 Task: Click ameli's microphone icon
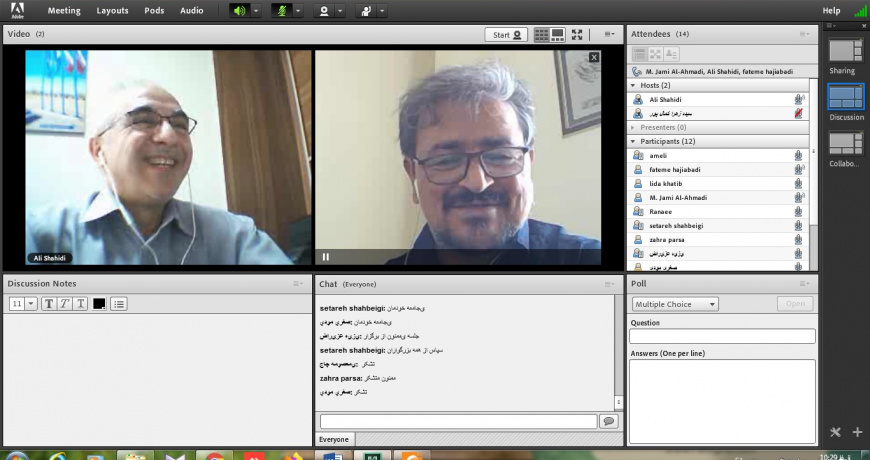pyautogui.click(x=798, y=156)
